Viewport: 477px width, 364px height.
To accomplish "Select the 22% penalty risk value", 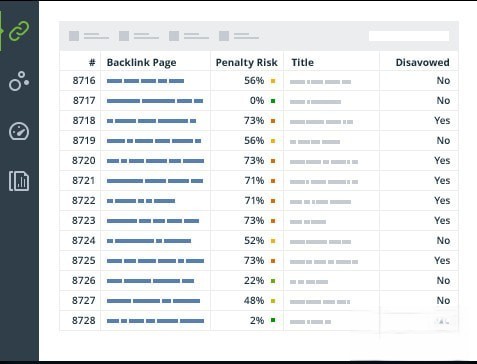I will click(254, 280).
